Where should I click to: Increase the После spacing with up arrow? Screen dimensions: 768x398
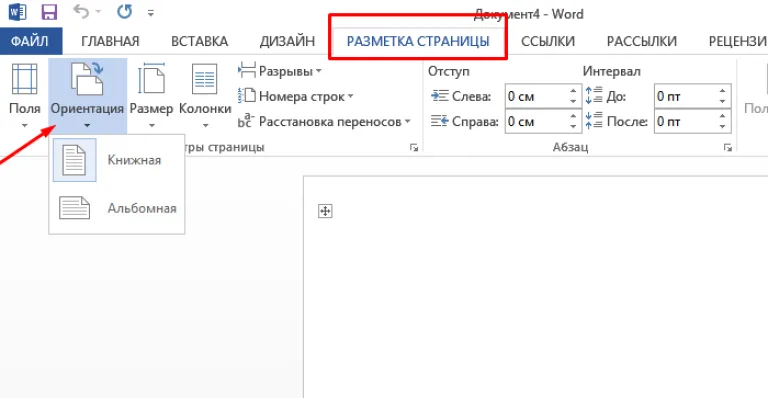tap(722, 116)
